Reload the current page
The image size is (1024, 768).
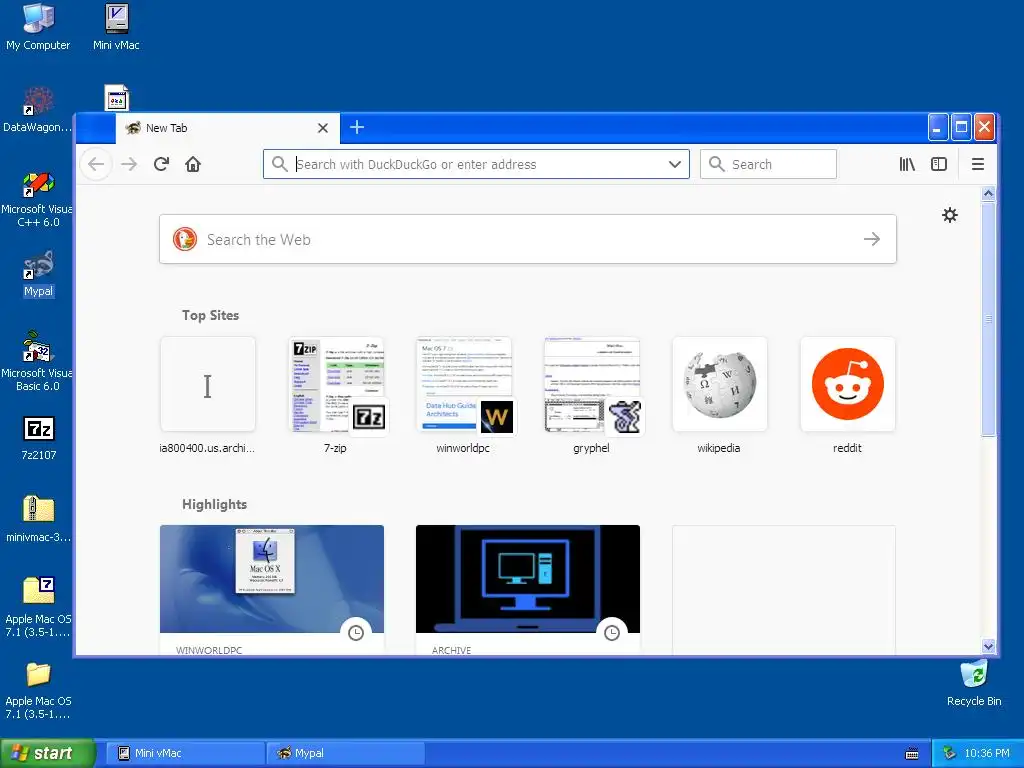pos(161,164)
